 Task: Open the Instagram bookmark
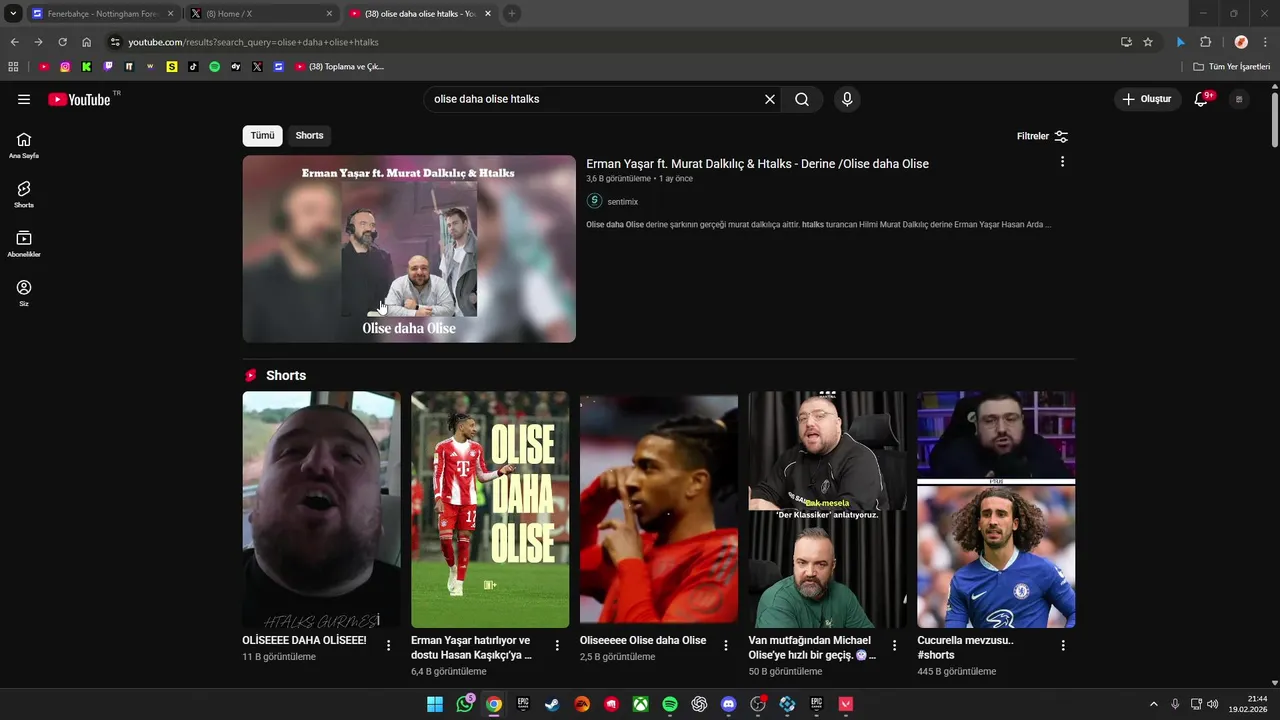[x=65, y=67]
